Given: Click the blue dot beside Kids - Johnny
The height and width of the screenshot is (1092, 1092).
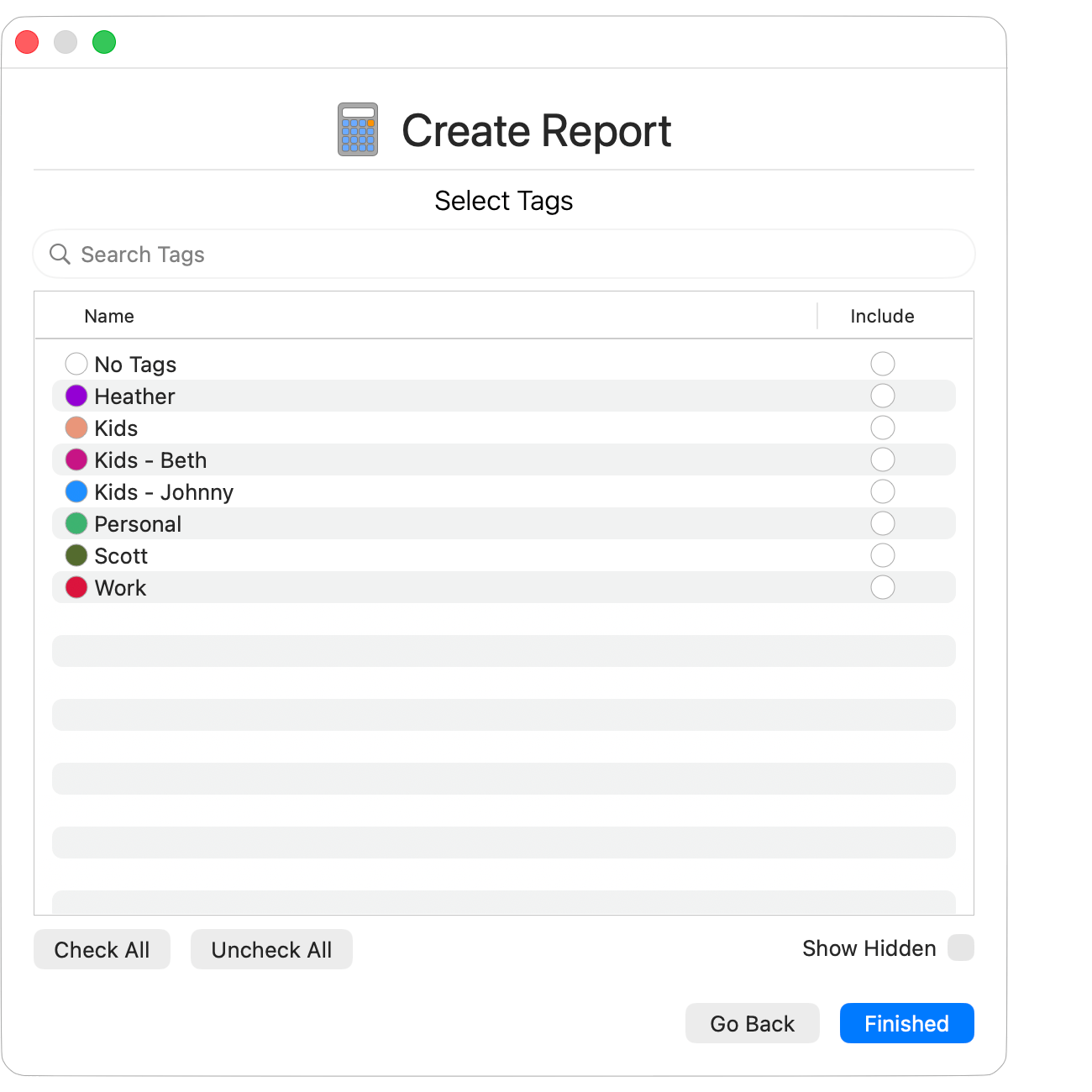Looking at the screenshot, I should tap(76, 491).
